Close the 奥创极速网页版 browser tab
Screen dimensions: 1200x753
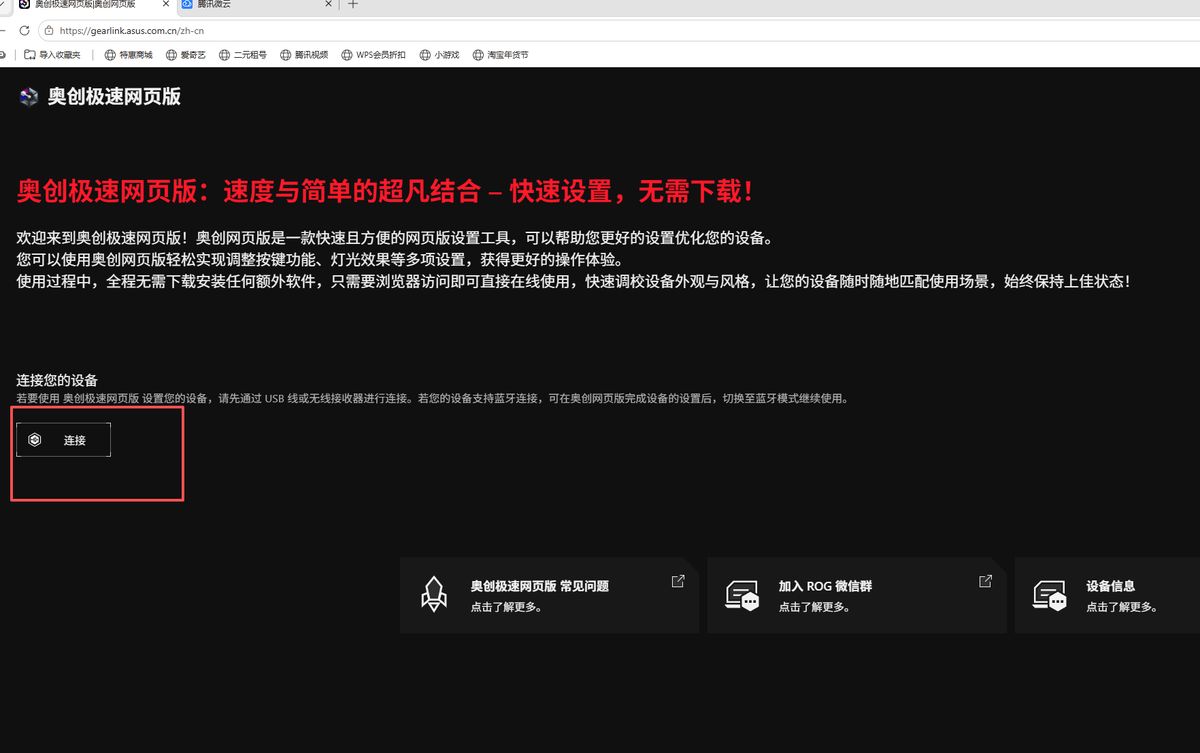click(164, 5)
